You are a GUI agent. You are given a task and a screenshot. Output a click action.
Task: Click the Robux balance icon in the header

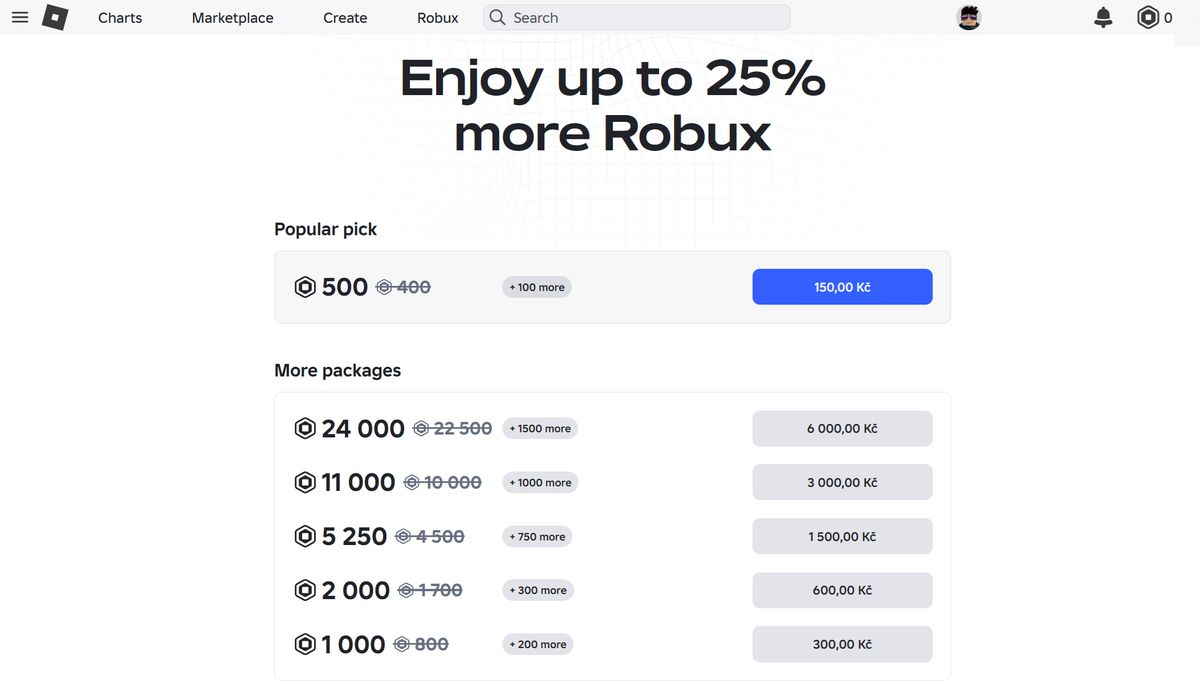(1148, 18)
